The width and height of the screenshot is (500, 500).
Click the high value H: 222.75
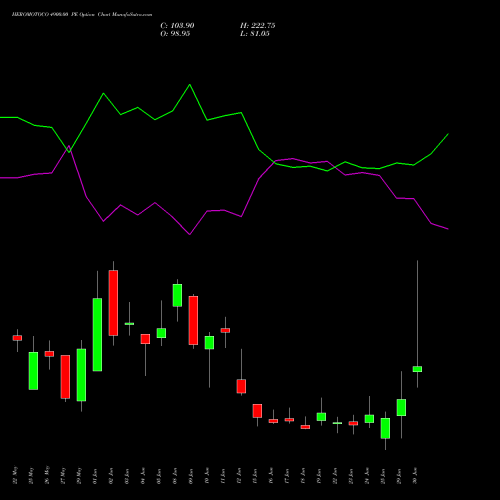tap(257, 26)
